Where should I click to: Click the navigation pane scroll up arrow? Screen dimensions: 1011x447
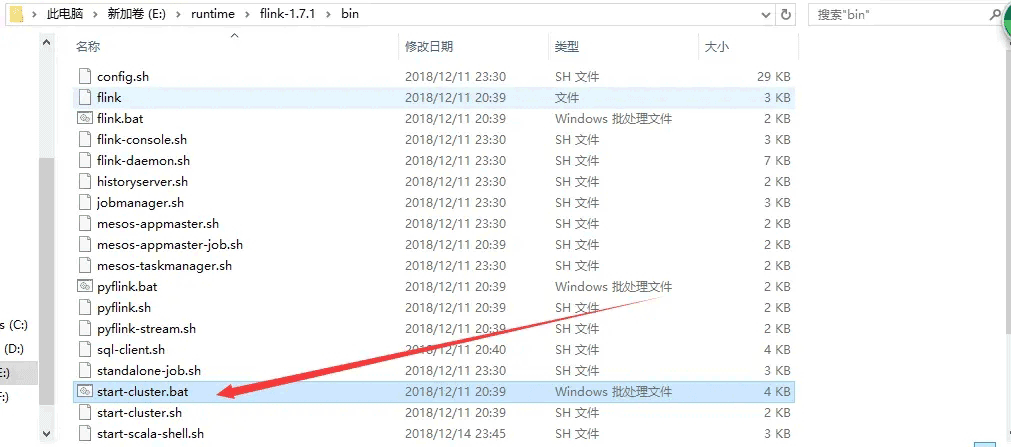coord(46,43)
